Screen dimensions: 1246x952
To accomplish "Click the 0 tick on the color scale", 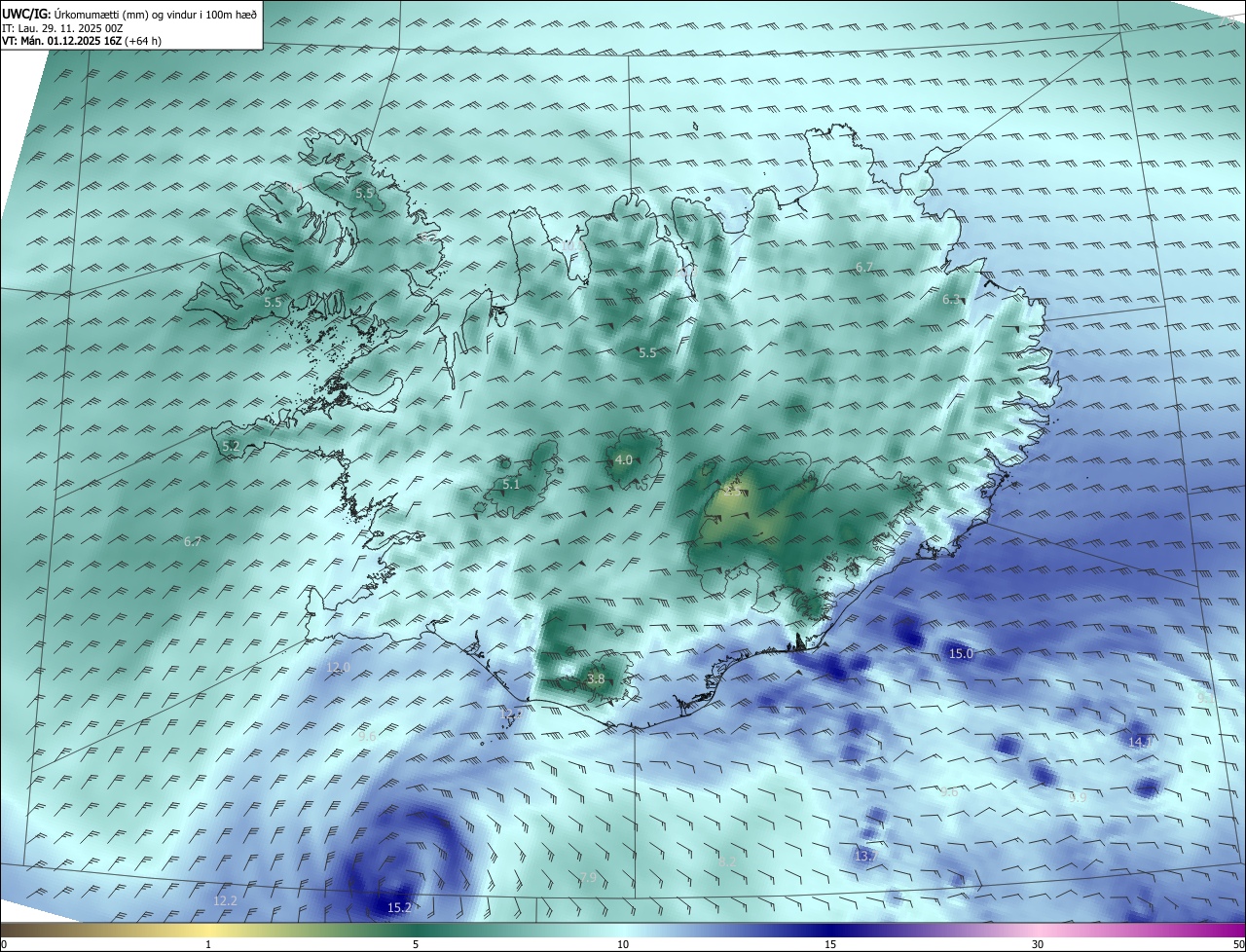I will [x=4, y=945].
